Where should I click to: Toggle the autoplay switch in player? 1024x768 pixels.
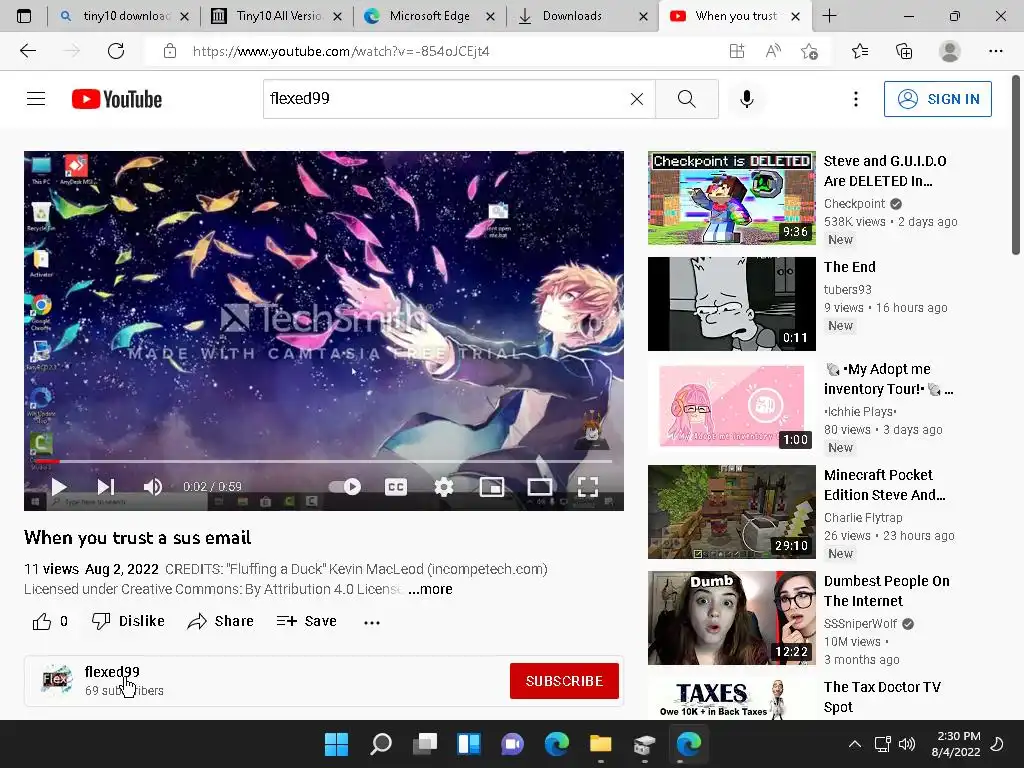[x=345, y=487]
